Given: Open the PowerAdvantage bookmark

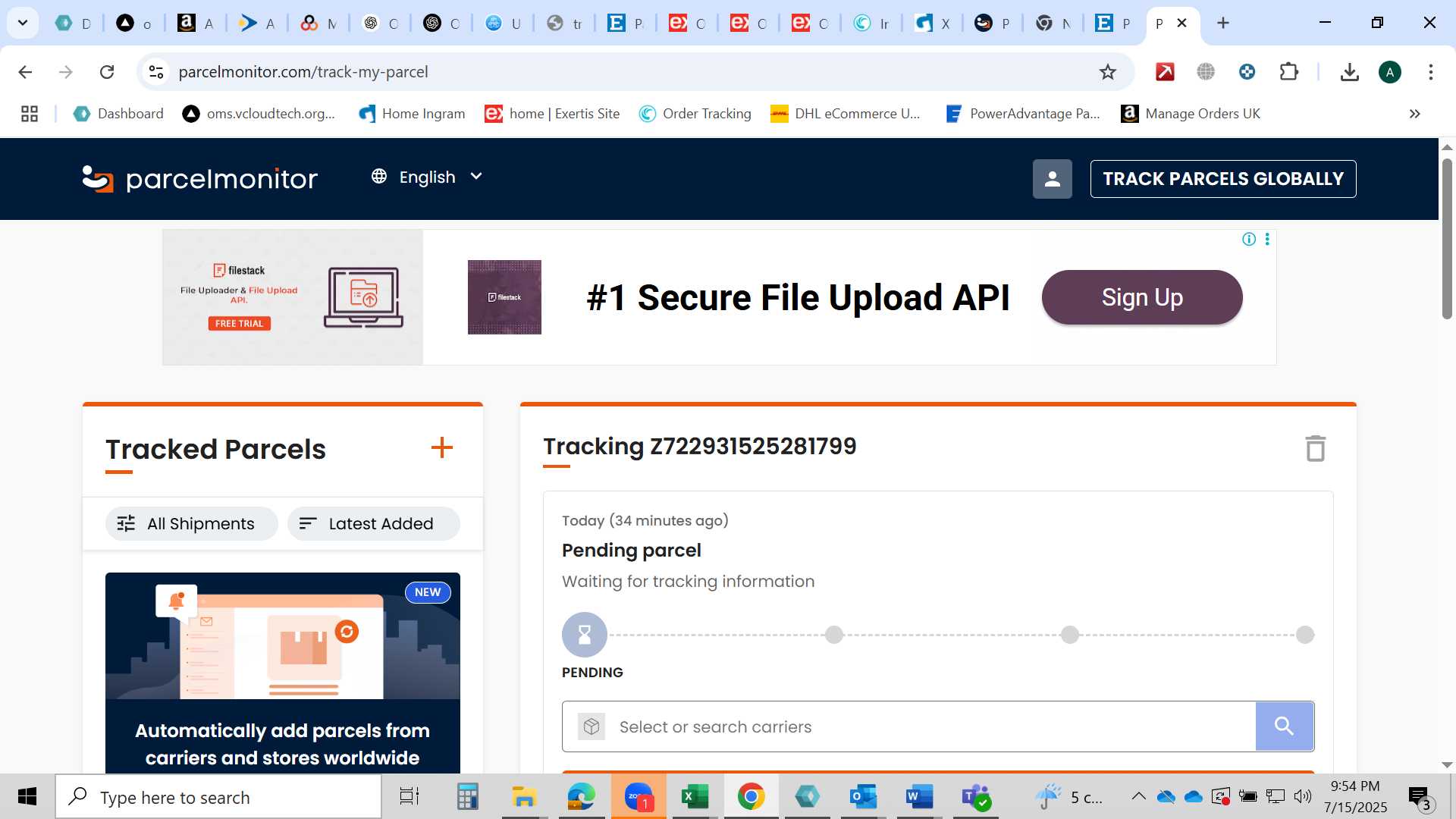Looking at the screenshot, I should [1023, 114].
